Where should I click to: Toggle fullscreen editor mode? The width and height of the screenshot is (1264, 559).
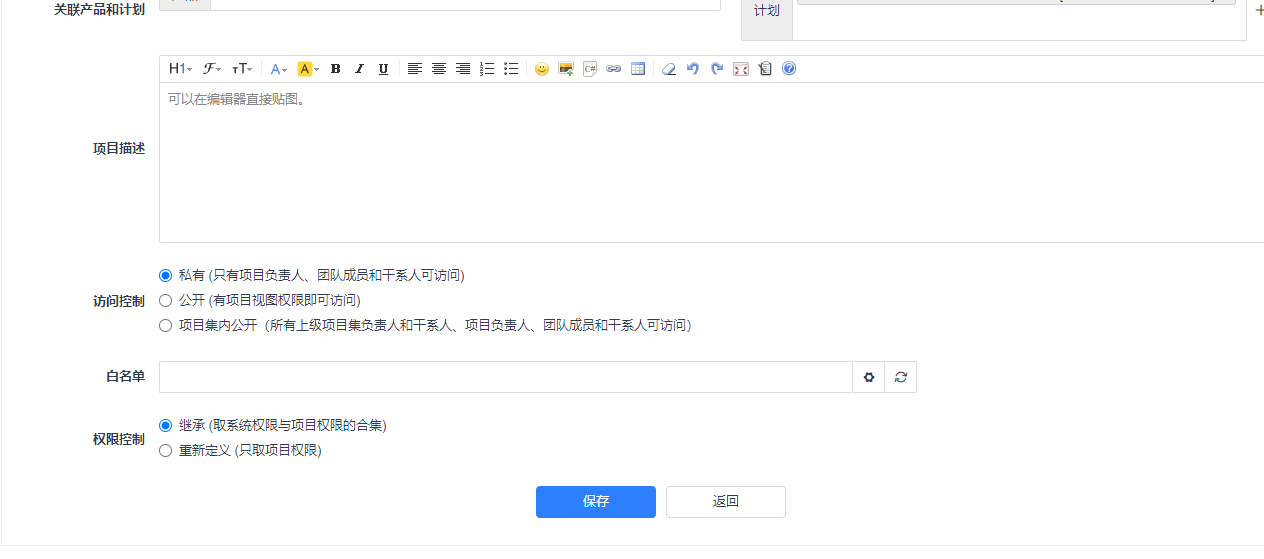741,69
